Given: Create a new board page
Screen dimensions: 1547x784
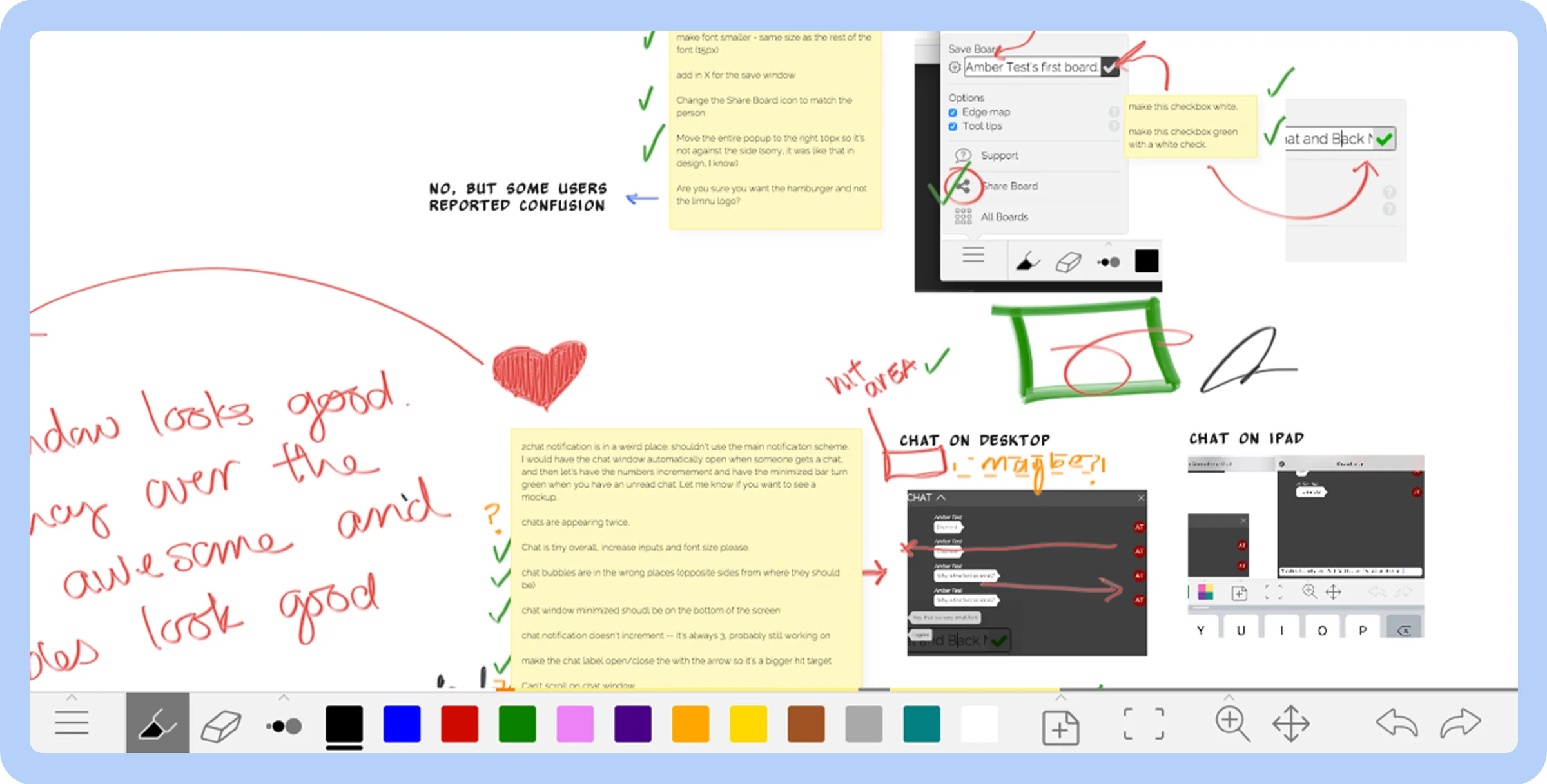Looking at the screenshot, I should pos(1061,727).
